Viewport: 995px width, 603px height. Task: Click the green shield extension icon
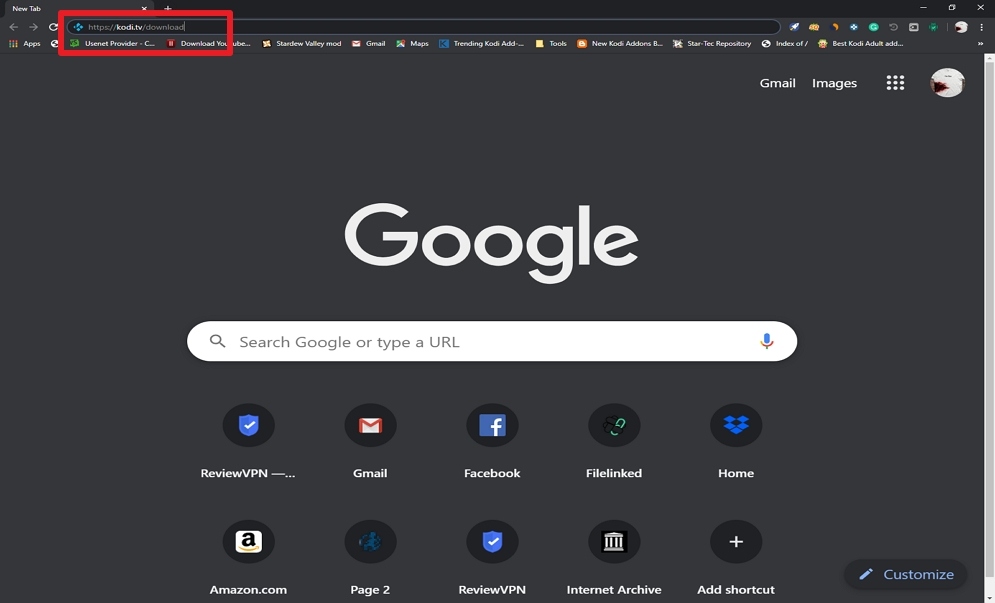pyautogui.click(x=933, y=27)
